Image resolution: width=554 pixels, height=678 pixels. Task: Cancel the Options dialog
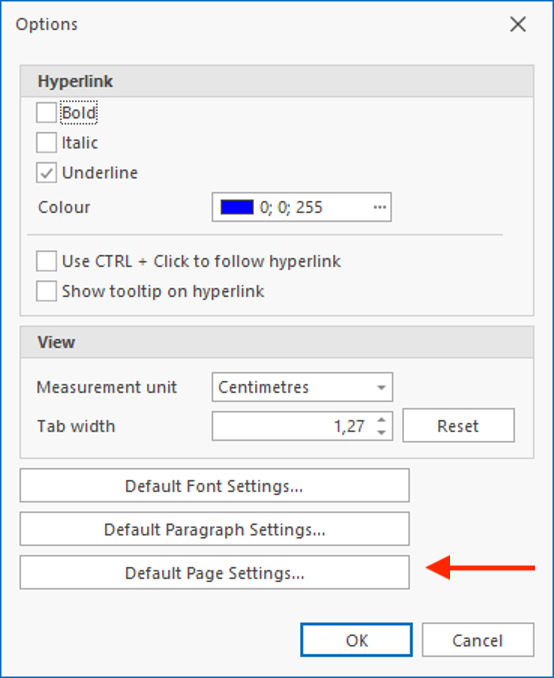click(478, 640)
